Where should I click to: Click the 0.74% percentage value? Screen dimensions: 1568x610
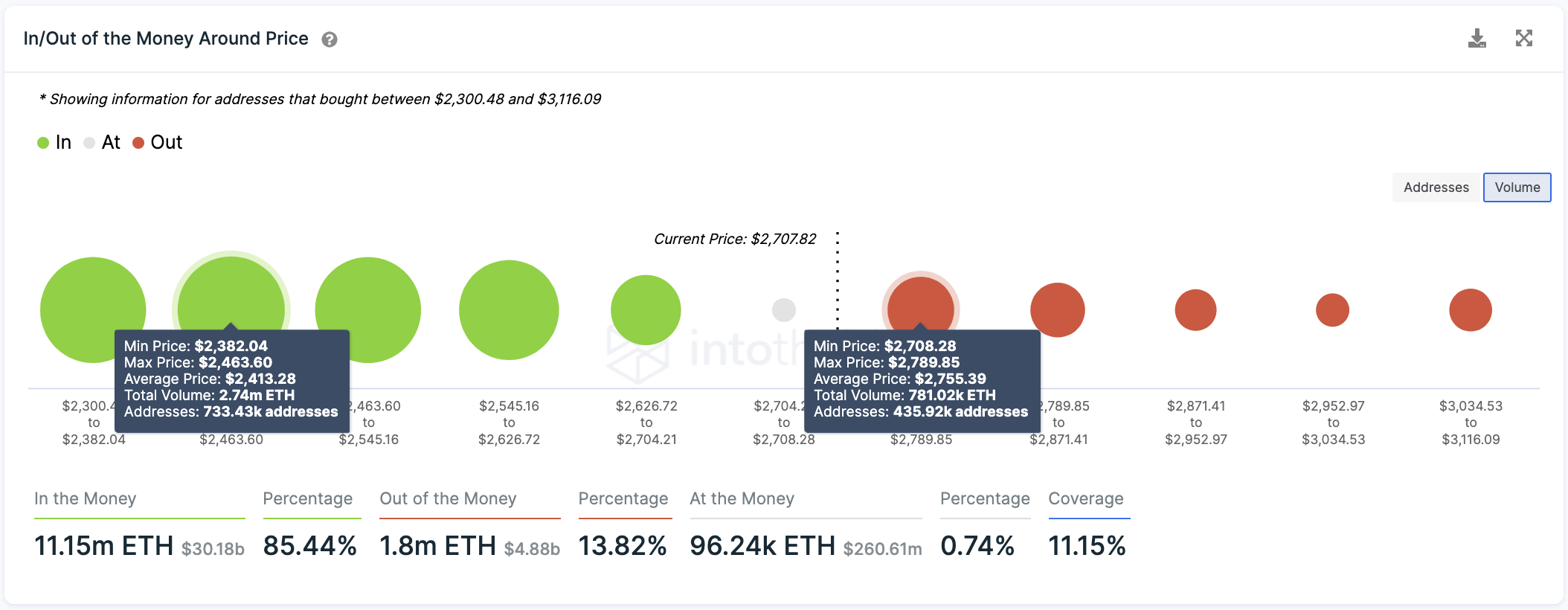coord(977,546)
